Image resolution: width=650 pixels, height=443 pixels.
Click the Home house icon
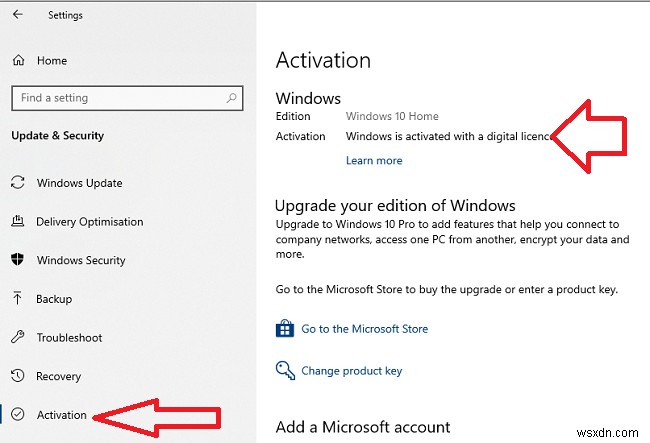click(x=18, y=61)
